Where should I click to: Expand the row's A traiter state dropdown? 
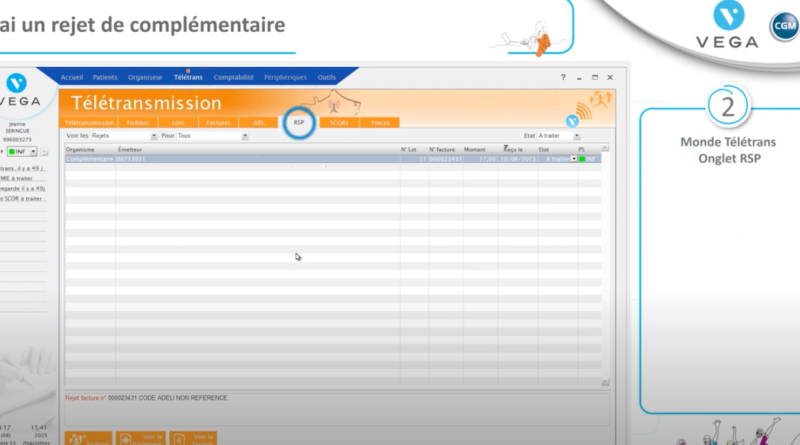coord(573,159)
